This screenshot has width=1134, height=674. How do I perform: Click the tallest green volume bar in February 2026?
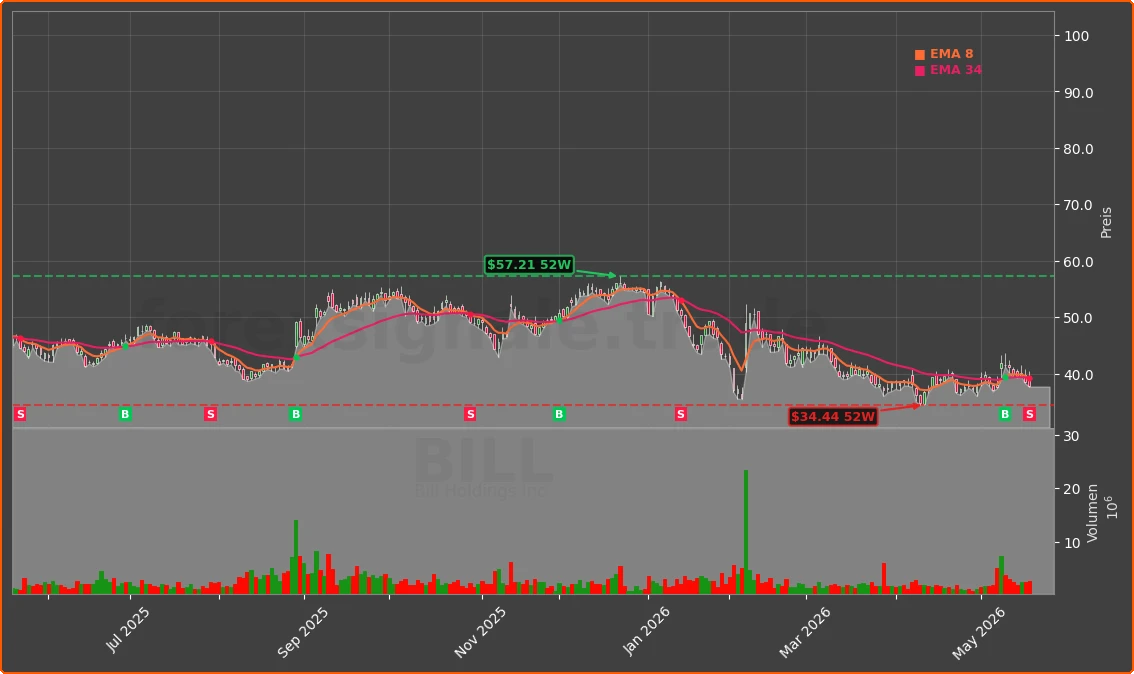pos(746,532)
